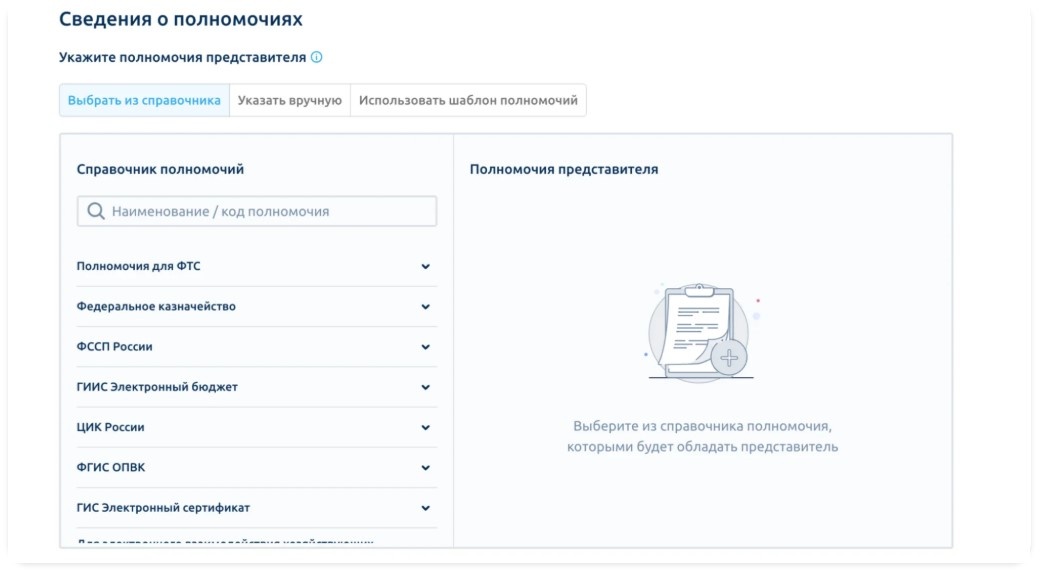
Task: Select the ФССП России row label
Action: (115, 346)
